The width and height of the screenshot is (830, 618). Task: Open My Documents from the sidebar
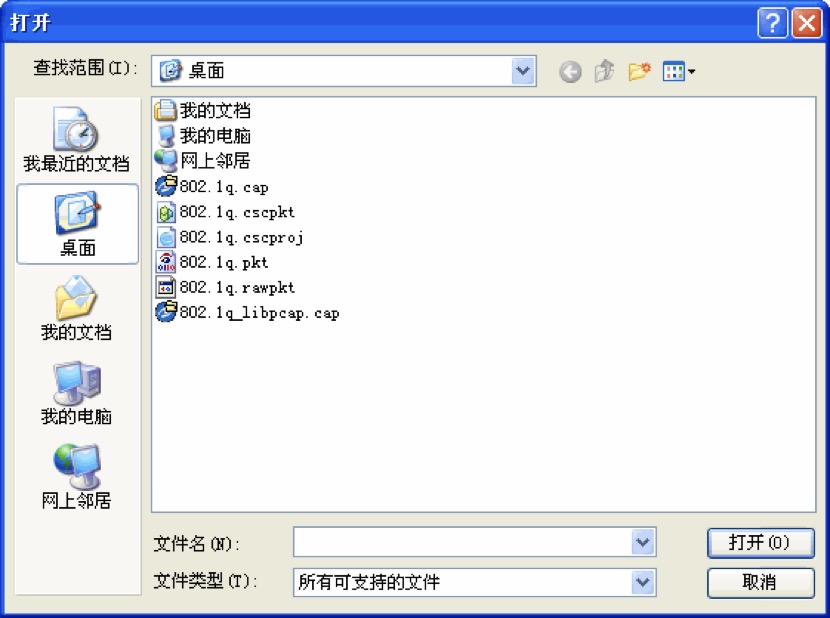(x=77, y=308)
